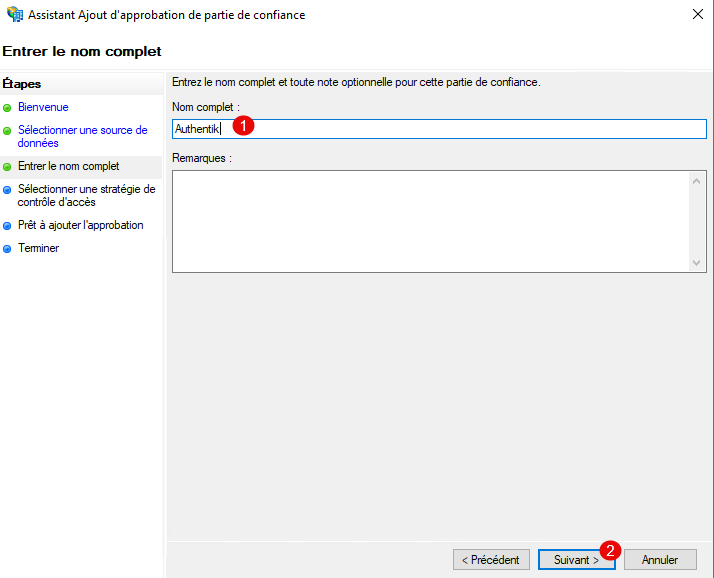
Task: Select the stratégie de contrôle d'accès step
Action: pos(86,195)
